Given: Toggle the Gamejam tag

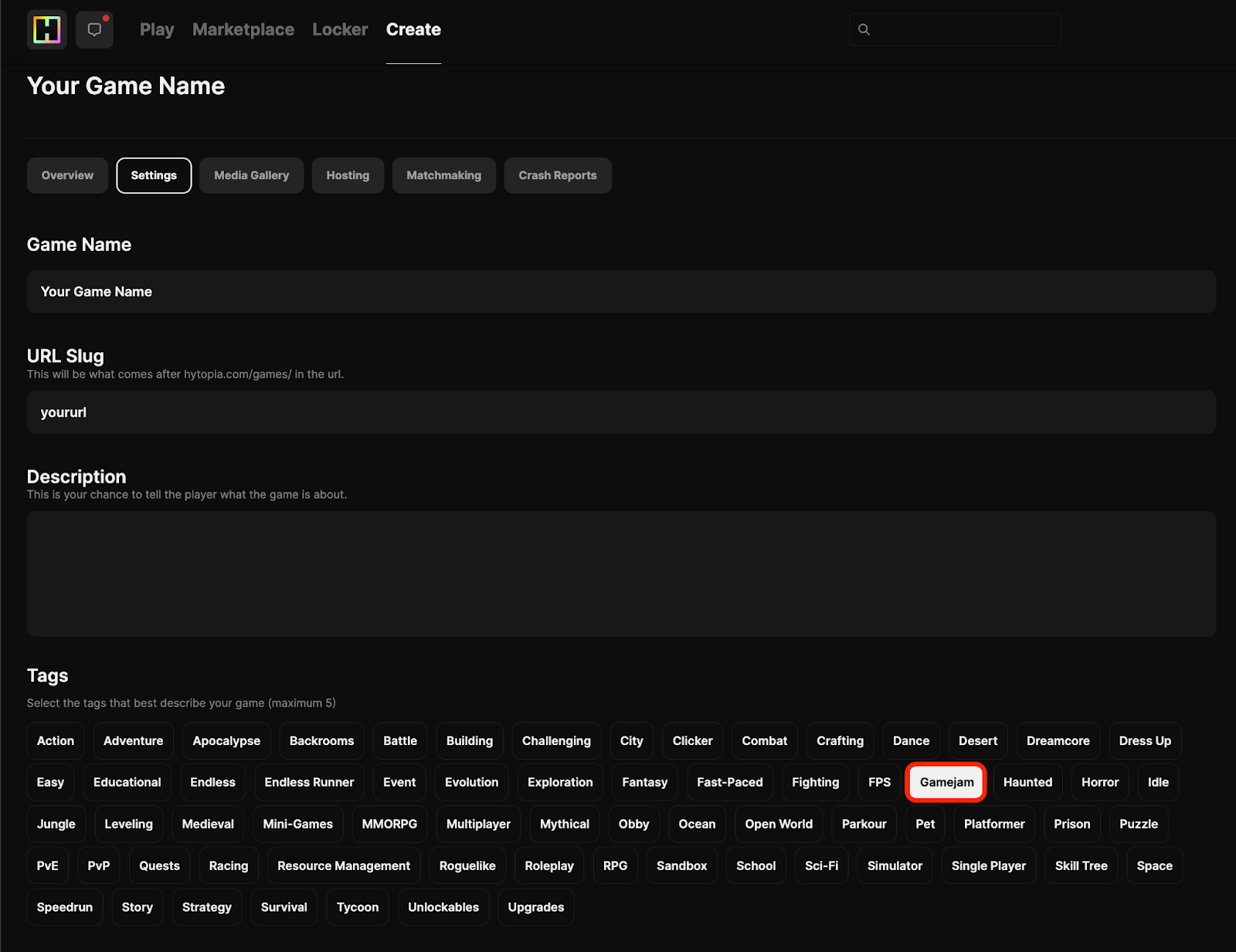Looking at the screenshot, I should 946,782.
